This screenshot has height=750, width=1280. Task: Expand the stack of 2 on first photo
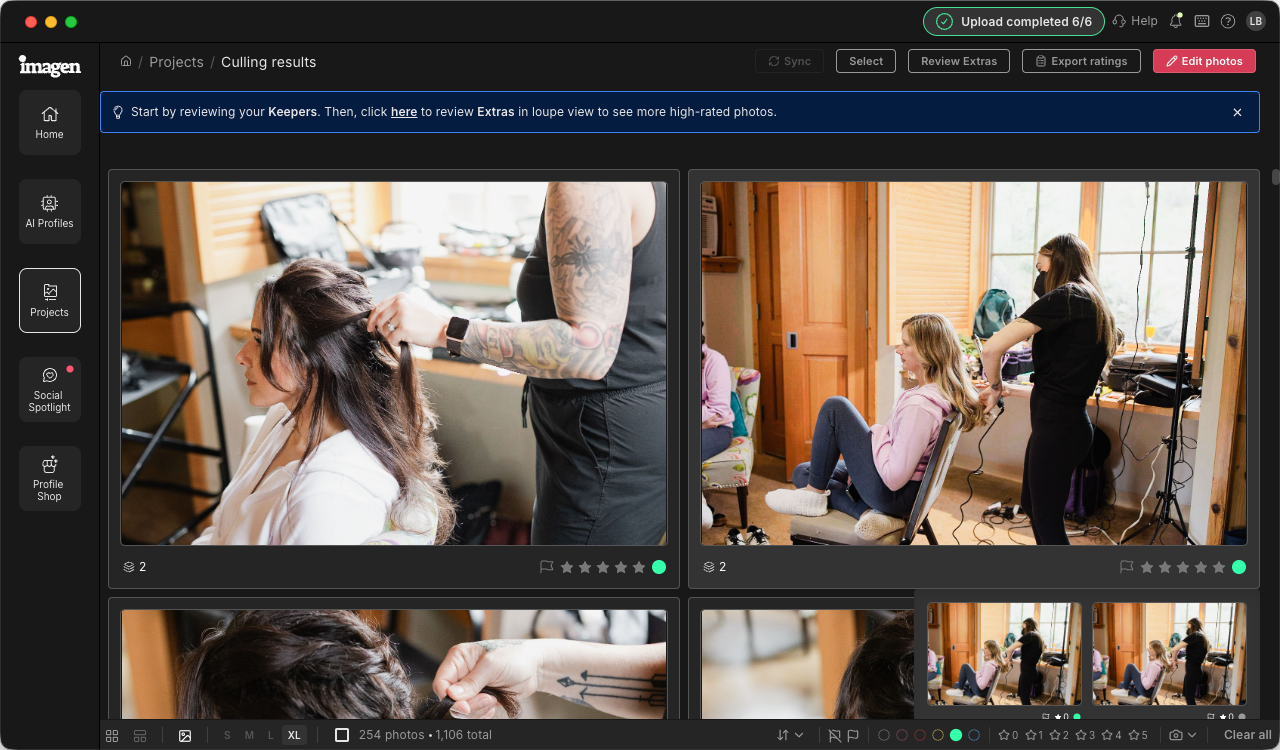[x=135, y=567]
